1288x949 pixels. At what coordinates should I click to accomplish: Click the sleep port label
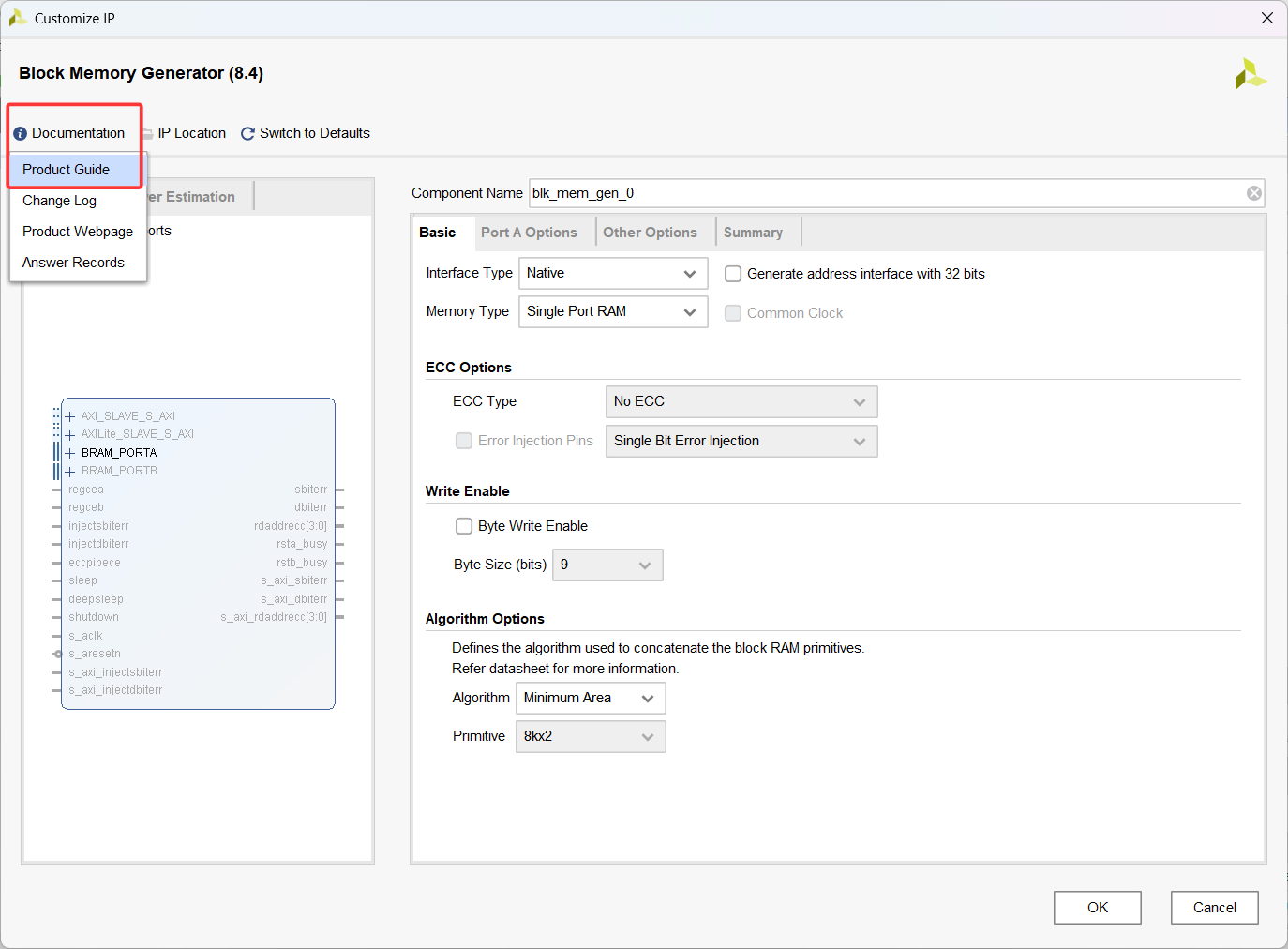tap(82, 580)
